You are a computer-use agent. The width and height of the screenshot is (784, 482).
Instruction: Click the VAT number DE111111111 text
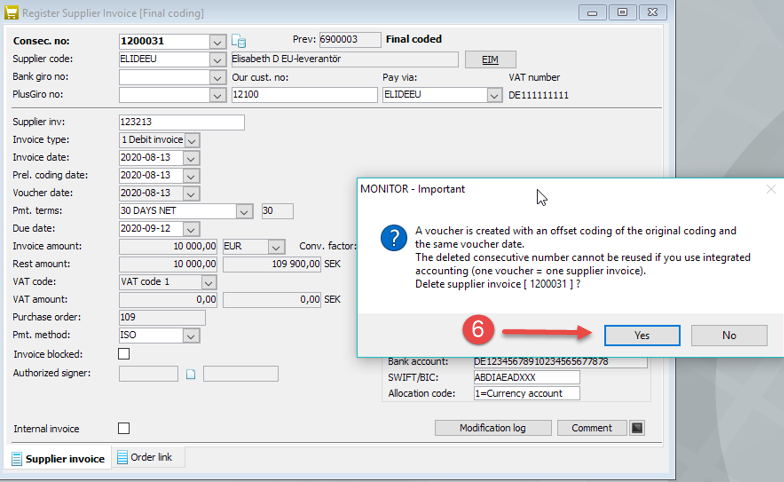point(538,95)
